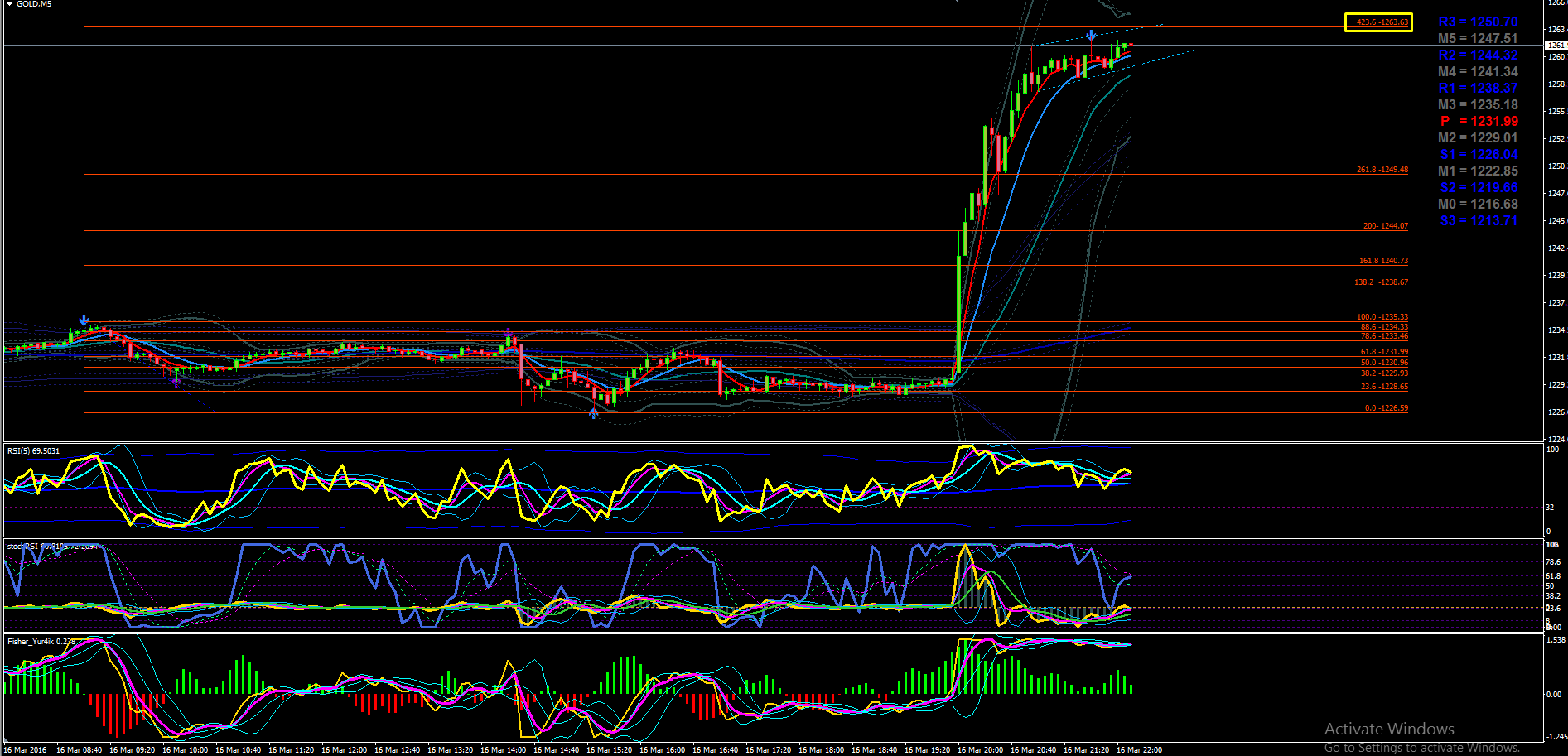Click the 16 Mar 08:40 time axis label

79,750
